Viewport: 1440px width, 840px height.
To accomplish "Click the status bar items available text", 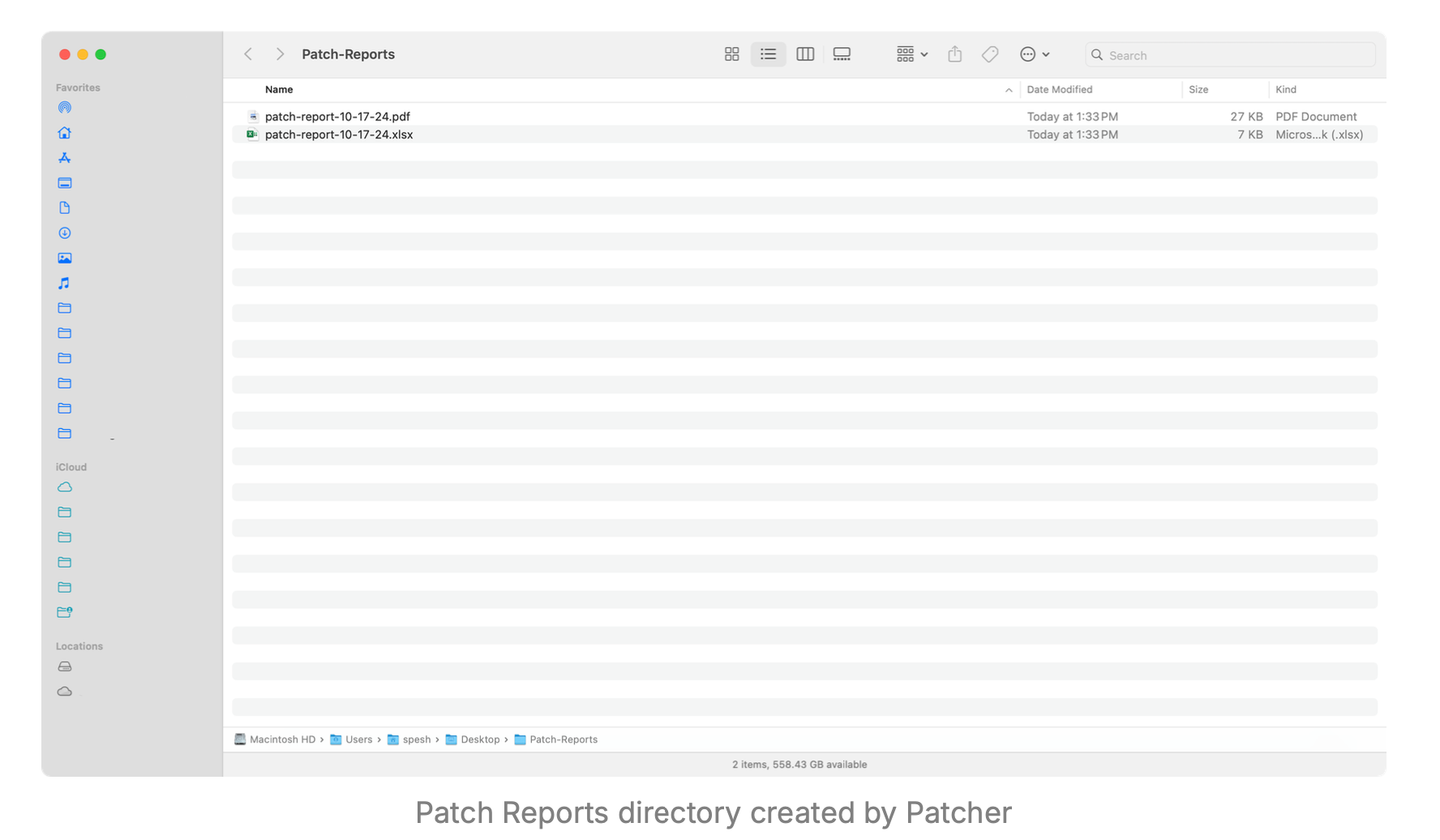I will 799,765.
